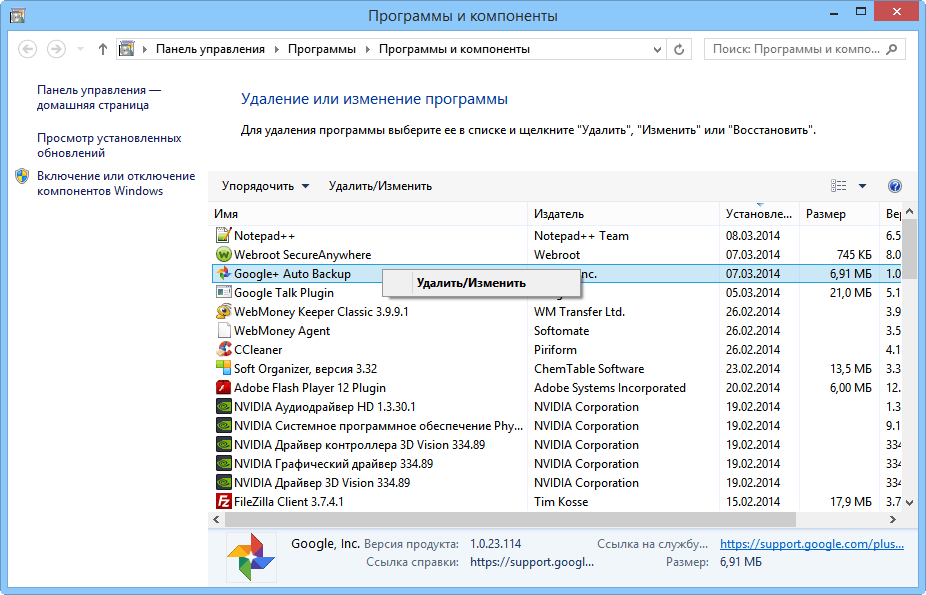The image size is (926, 595).
Task: Click the WebMoney Keeper Classic key icon
Action: [224, 311]
